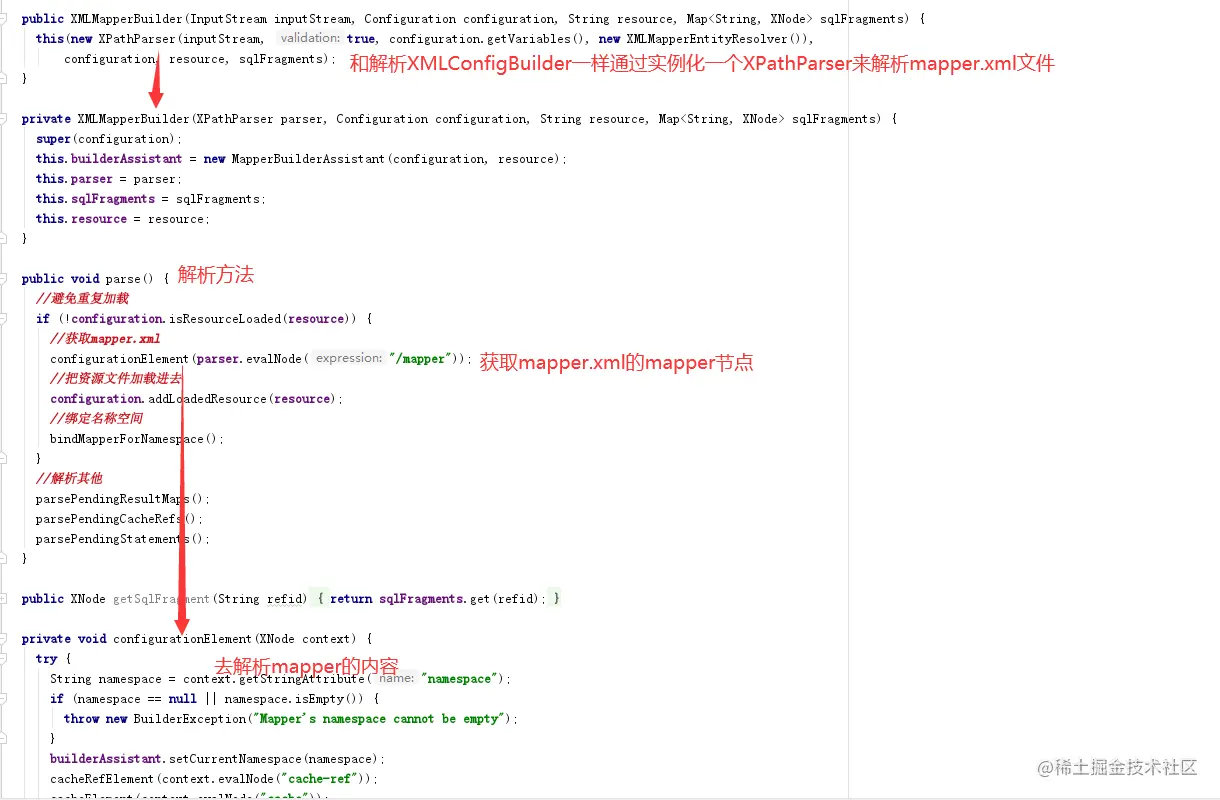1220x800 pixels.
Task: Collapse the try block fold marker
Action: point(5,659)
